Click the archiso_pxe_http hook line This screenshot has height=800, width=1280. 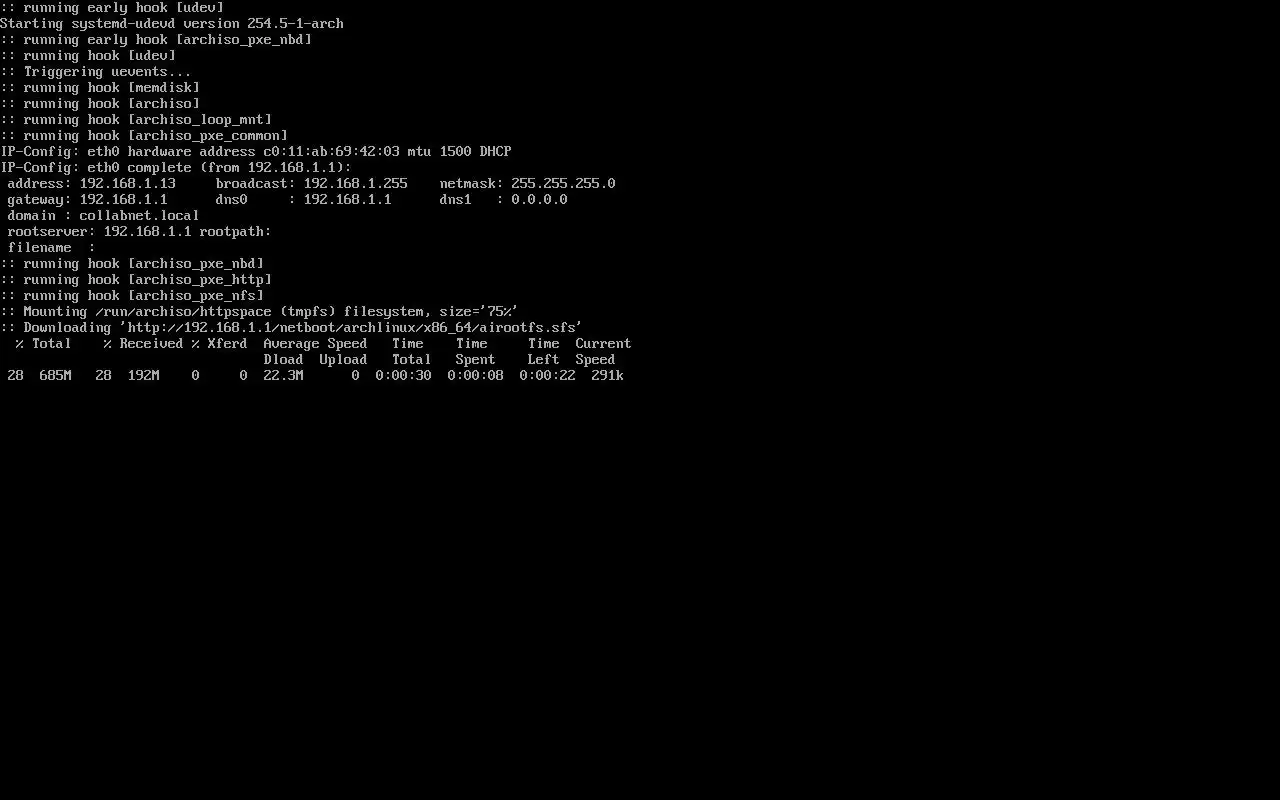(136, 279)
